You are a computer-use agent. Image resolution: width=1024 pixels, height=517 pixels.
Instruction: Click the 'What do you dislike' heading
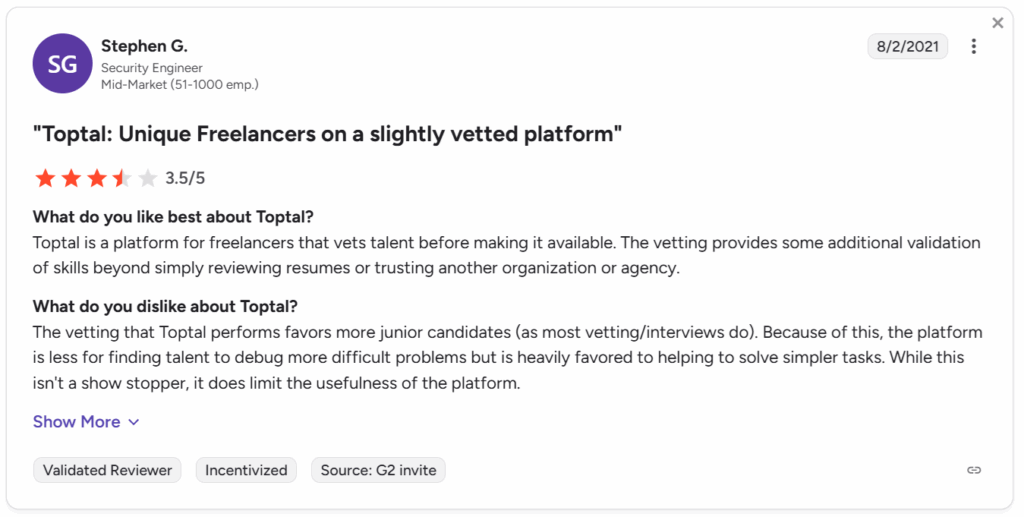point(165,306)
